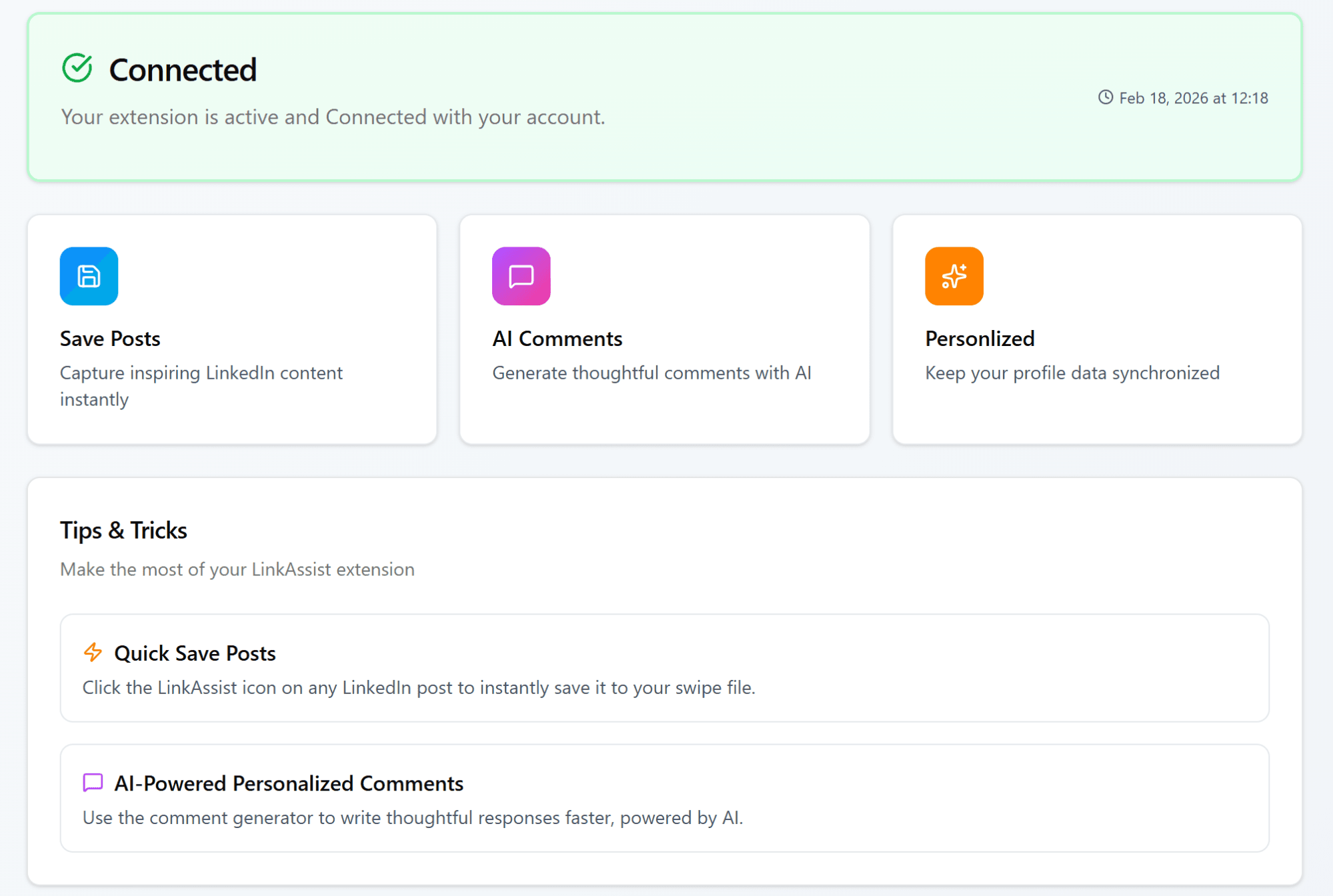
Task: Click the Quick Save Posts tip title
Action: [195, 653]
